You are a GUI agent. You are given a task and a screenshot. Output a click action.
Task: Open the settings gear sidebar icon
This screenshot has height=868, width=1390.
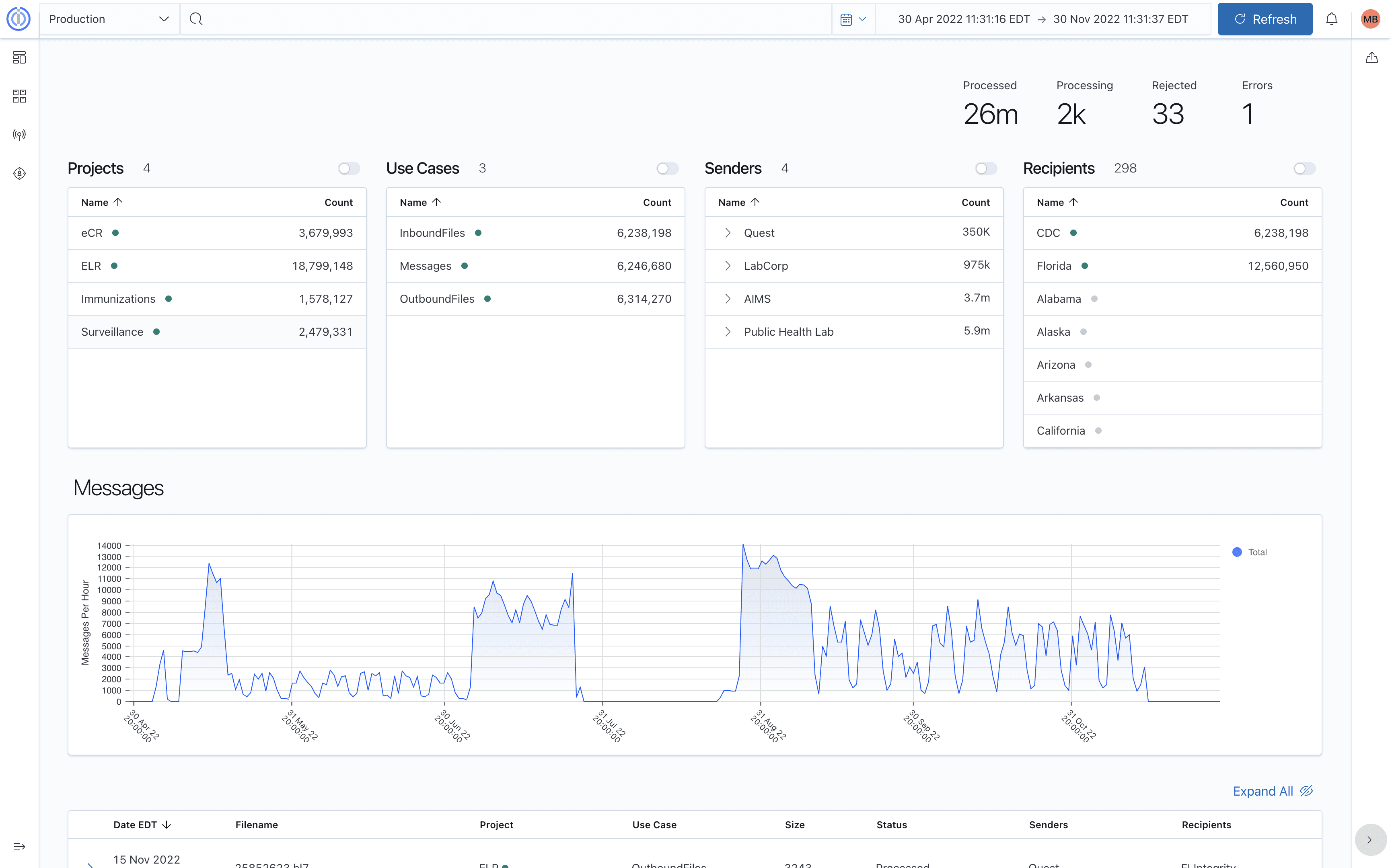(19, 173)
